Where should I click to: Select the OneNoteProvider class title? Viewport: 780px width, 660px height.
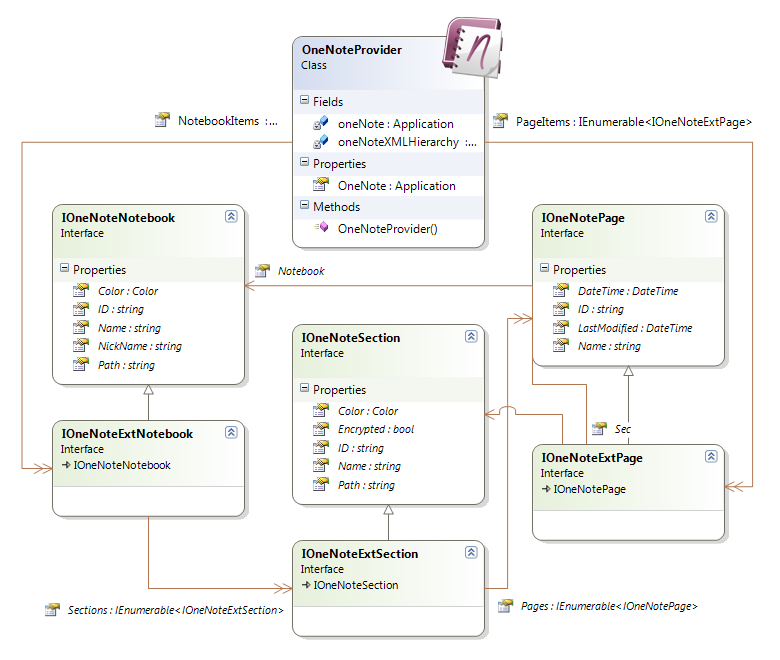pyautogui.click(x=352, y=50)
